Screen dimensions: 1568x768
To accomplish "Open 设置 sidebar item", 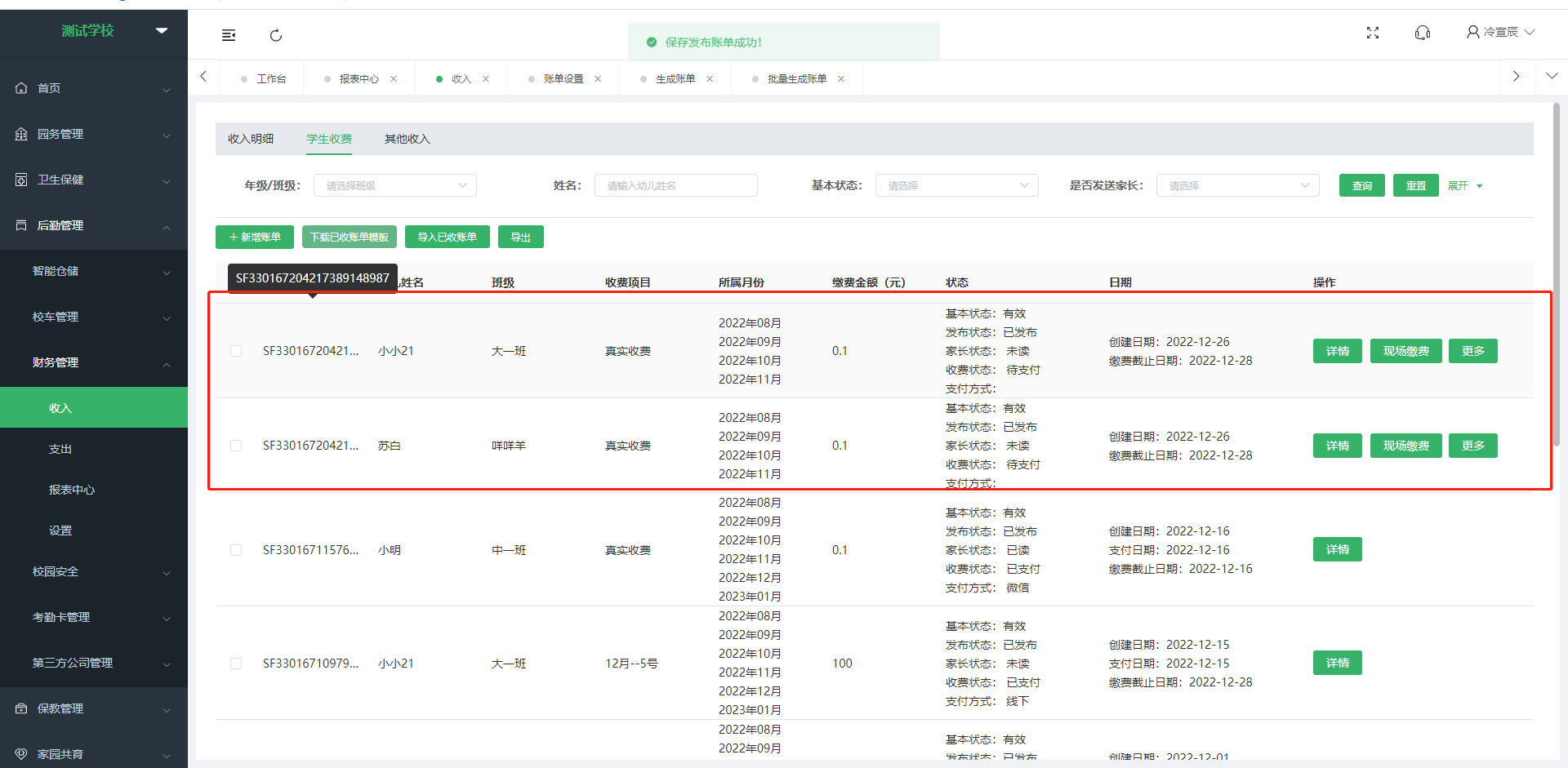I will coord(94,530).
